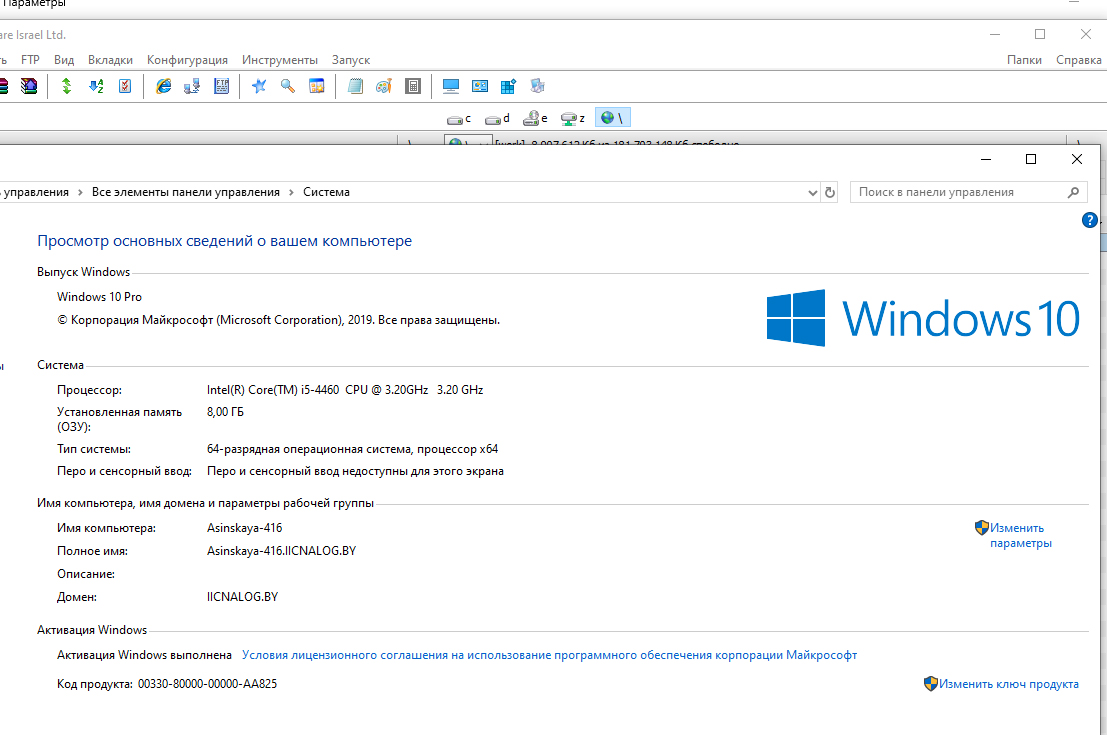Click the faded gray toolbar icon after grid tiles
The width and height of the screenshot is (1107, 735).
tap(537, 86)
